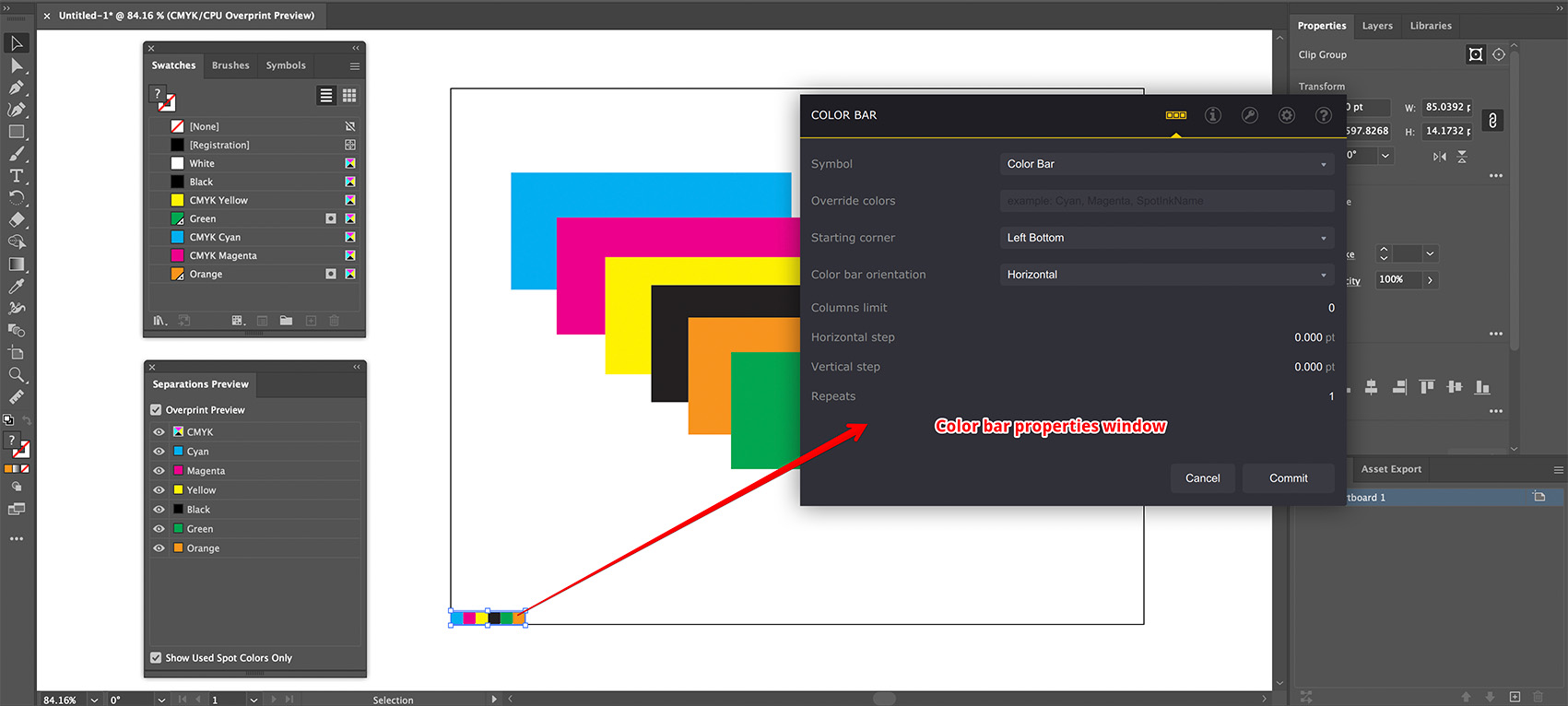This screenshot has height=706, width=1568.
Task: Select CMYK Cyan swatch
Action: tap(253, 237)
